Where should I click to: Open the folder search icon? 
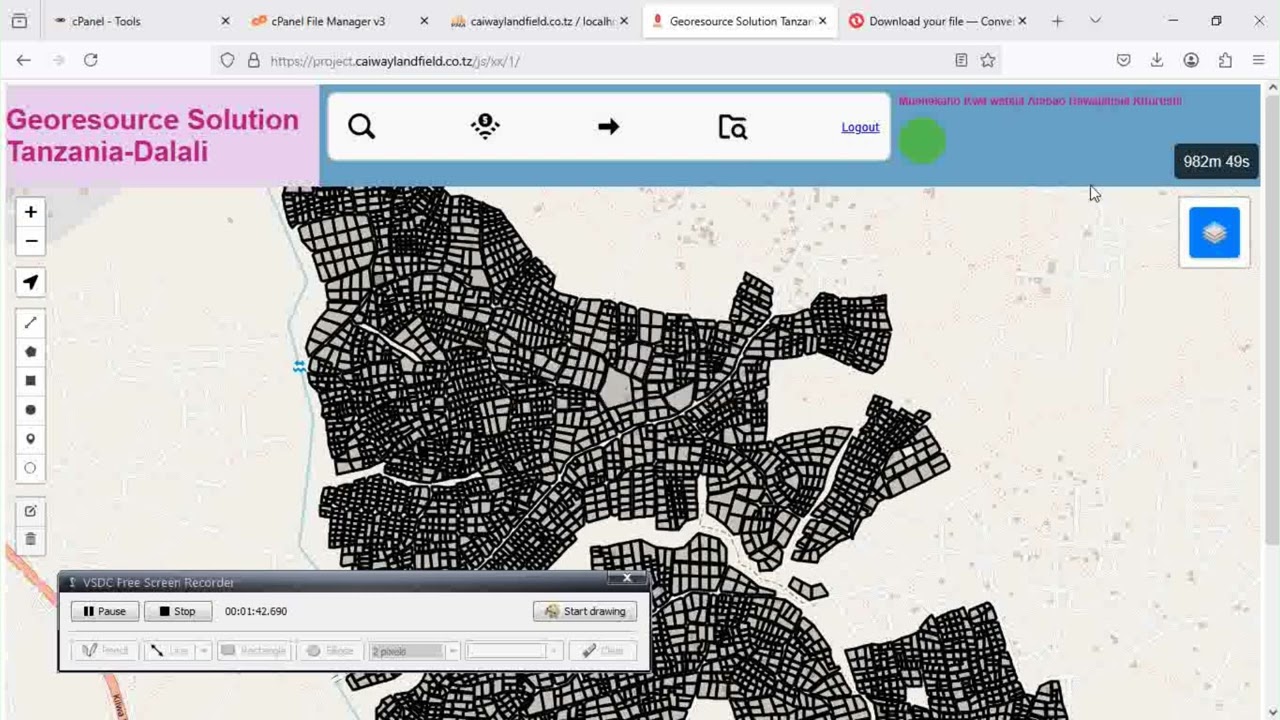click(733, 127)
